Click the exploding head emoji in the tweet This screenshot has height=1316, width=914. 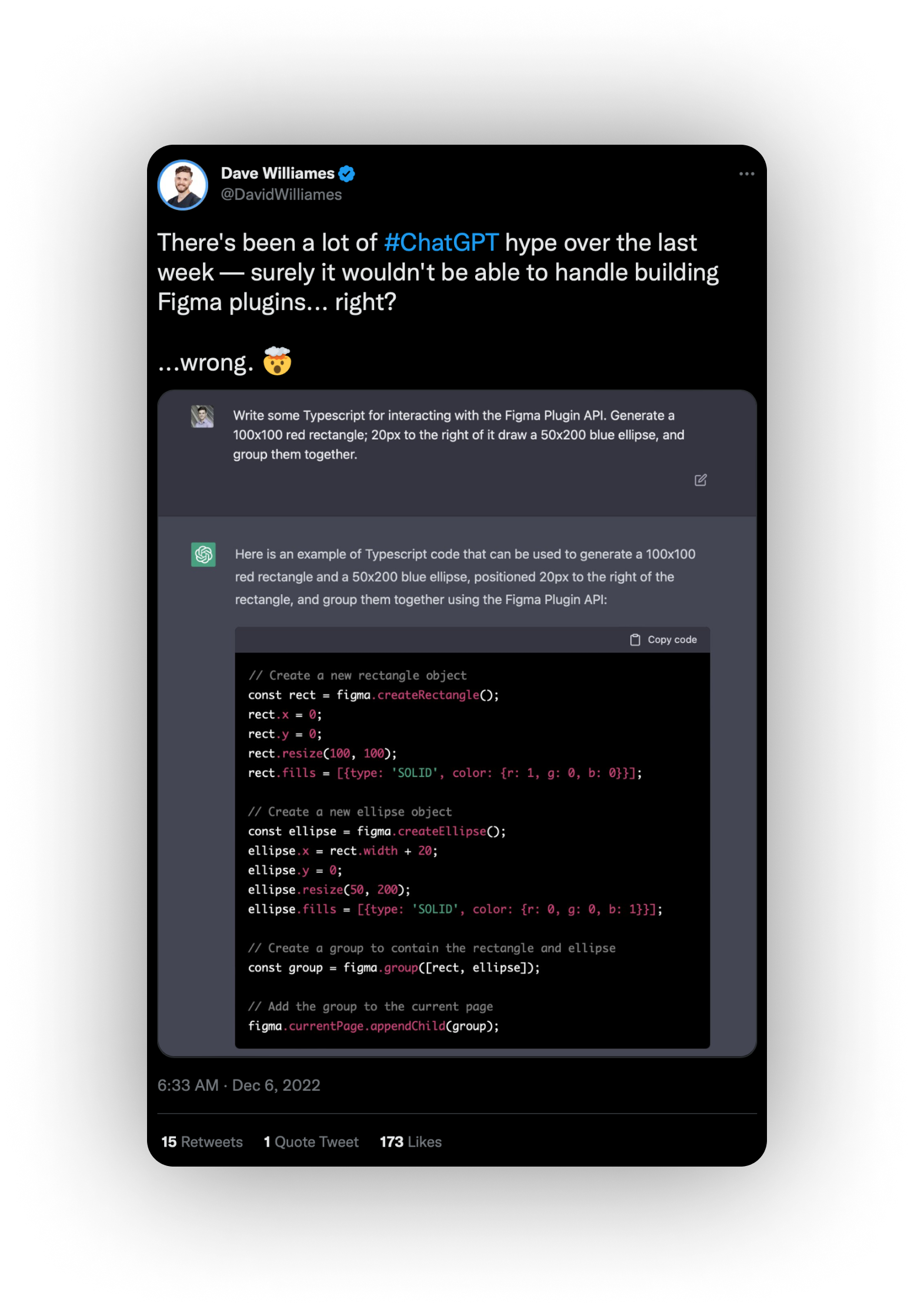point(275,361)
